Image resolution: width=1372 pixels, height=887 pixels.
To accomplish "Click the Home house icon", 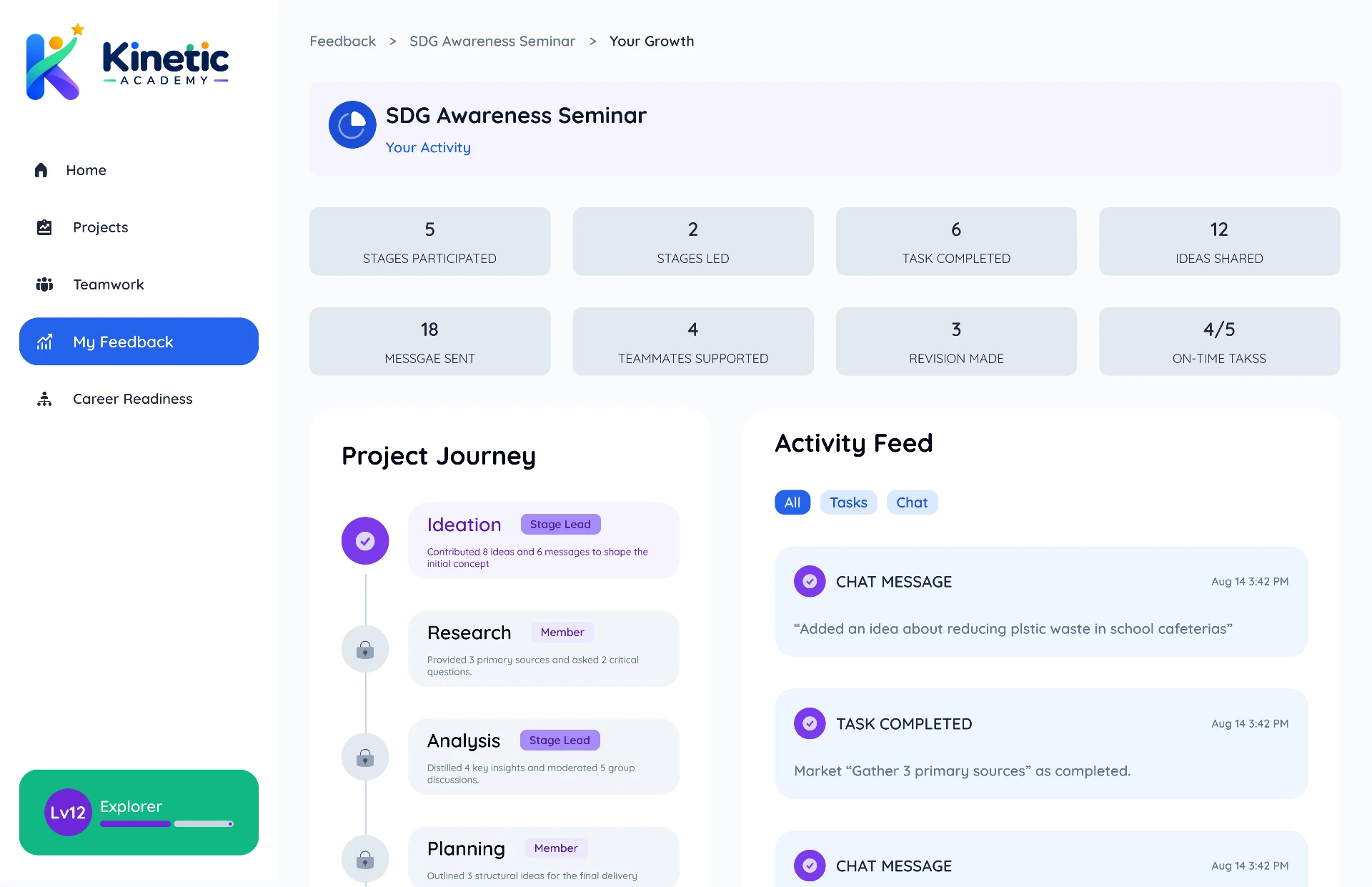I will tap(41, 170).
